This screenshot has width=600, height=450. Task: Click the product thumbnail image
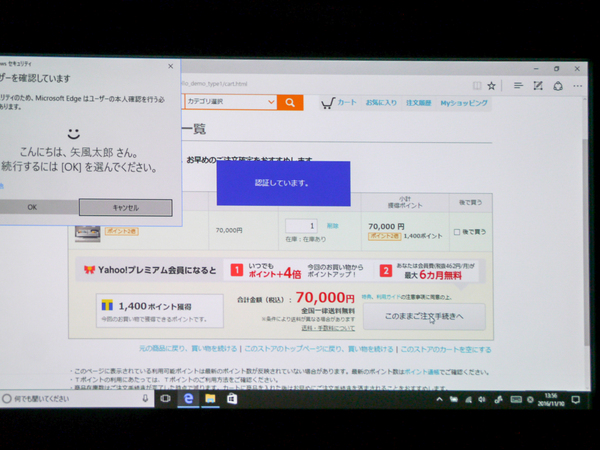tap(88, 233)
